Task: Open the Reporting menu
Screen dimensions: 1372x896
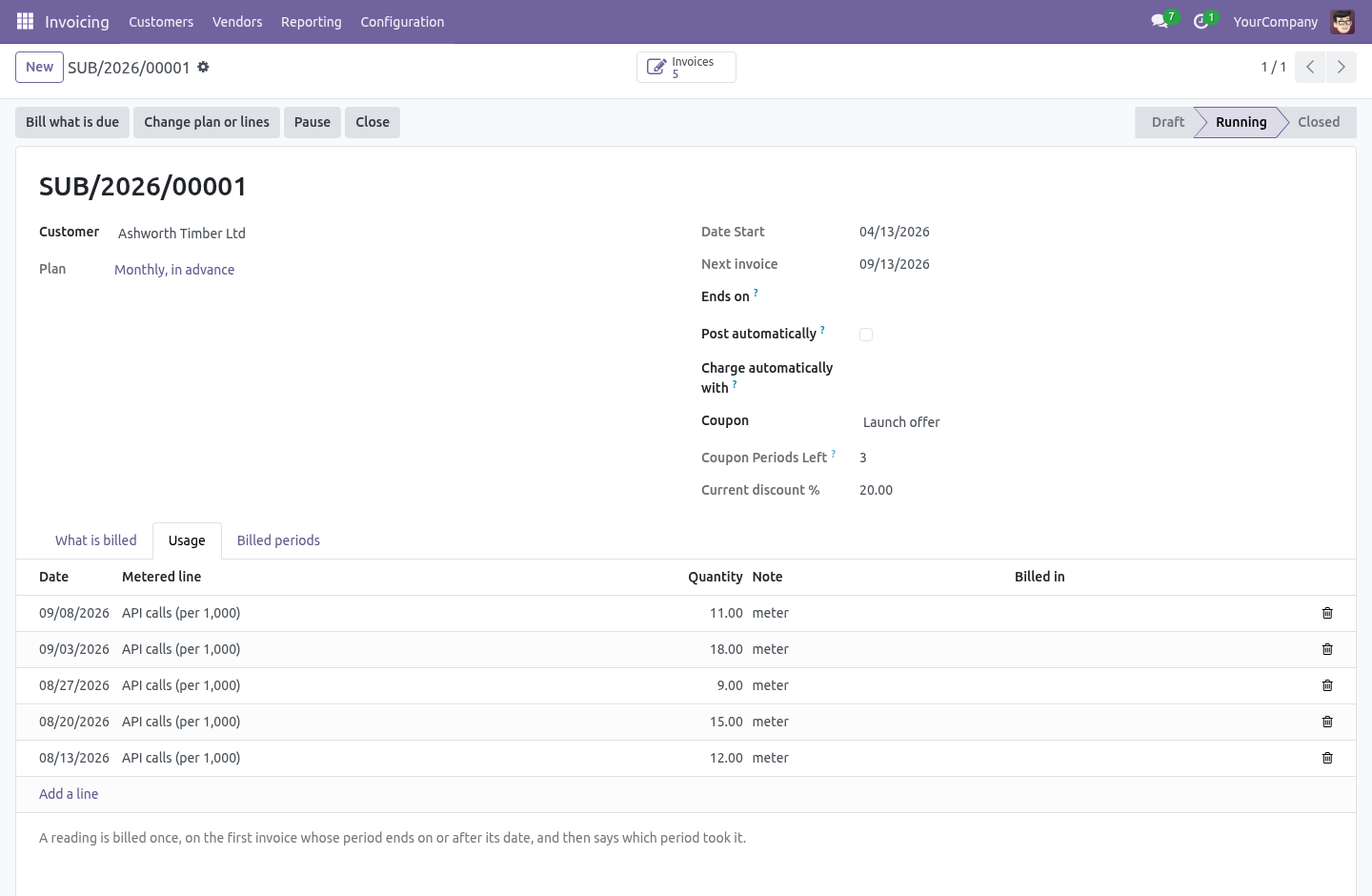Action: coord(312,21)
